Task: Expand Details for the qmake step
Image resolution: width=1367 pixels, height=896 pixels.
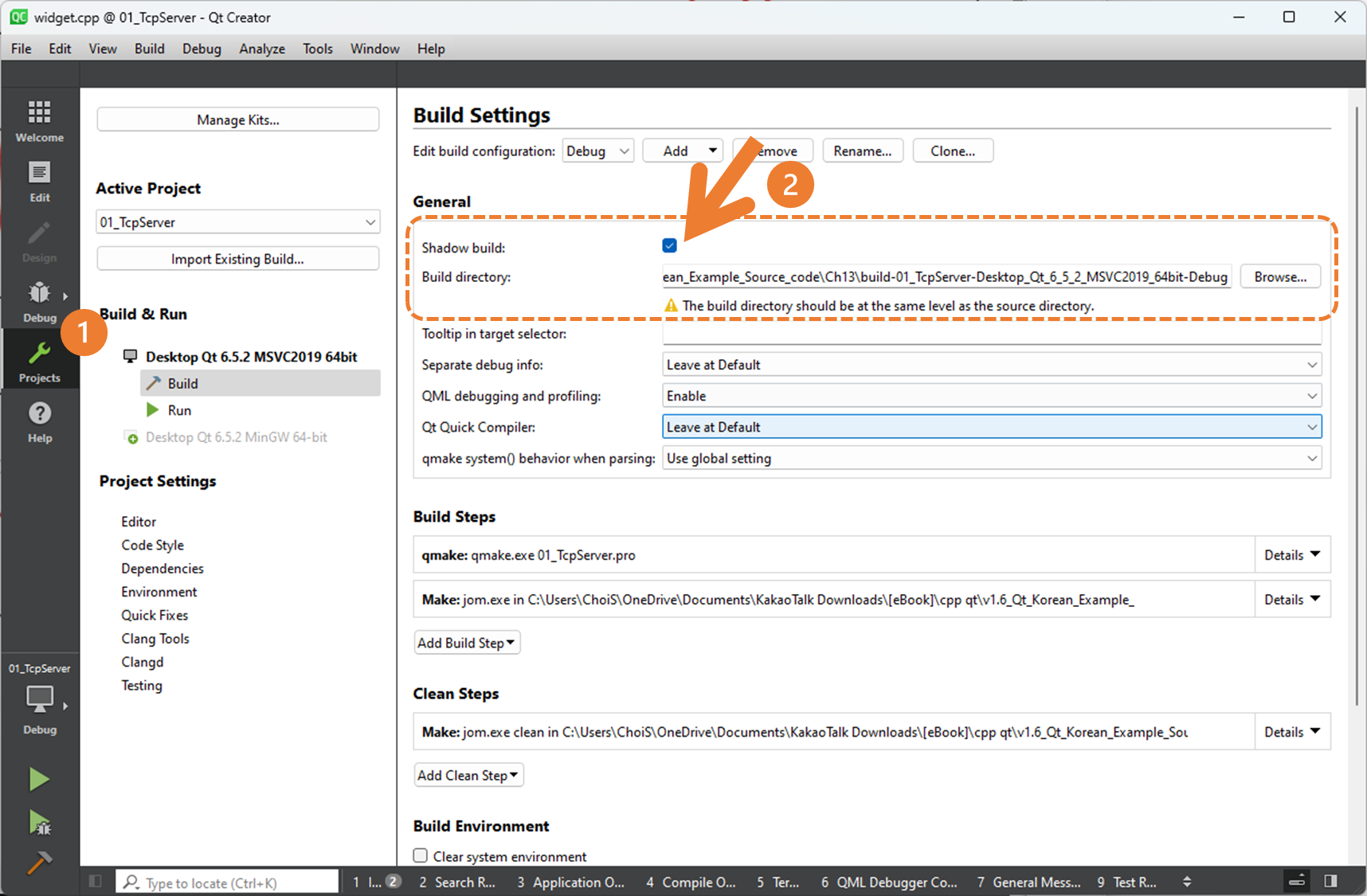Action: (x=1291, y=555)
